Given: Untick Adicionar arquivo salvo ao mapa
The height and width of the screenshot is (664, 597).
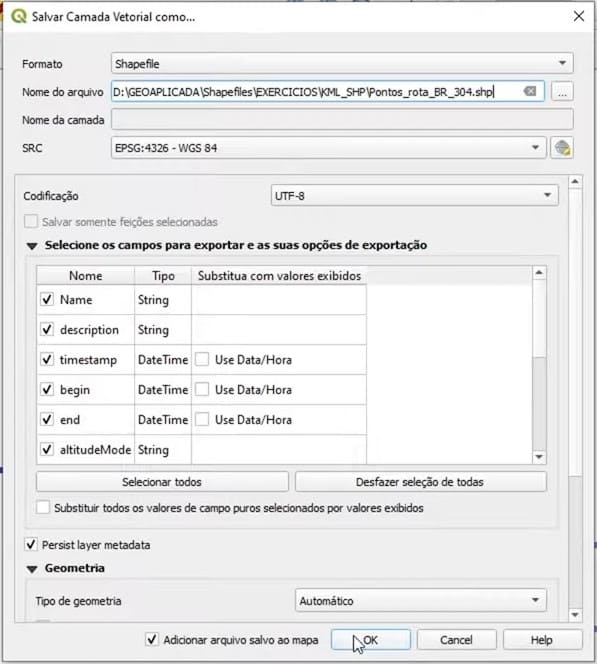Looking at the screenshot, I should (152, 639).
